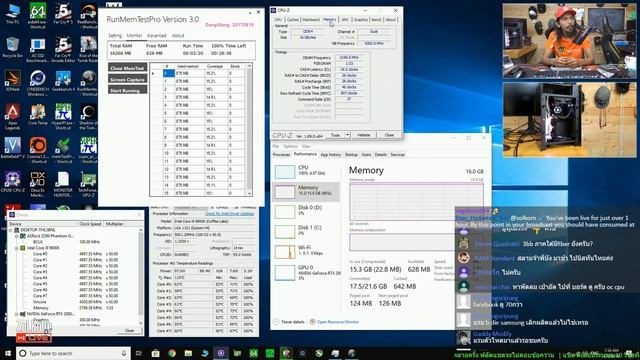640x360 pixels.
Task: Select Disk 0 (D:) in the performance sidebar
Action: click(306, 211)
